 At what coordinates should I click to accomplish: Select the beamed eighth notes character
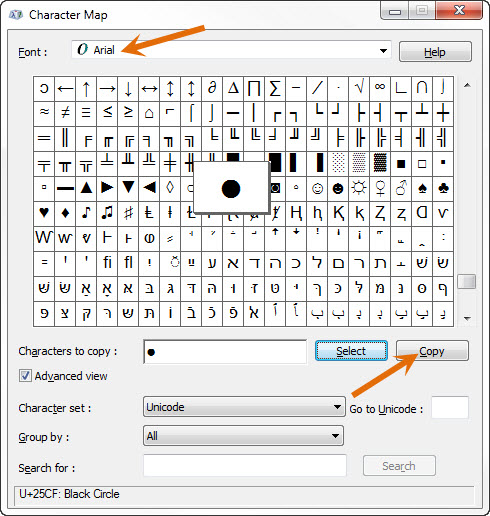coord(107,214)
